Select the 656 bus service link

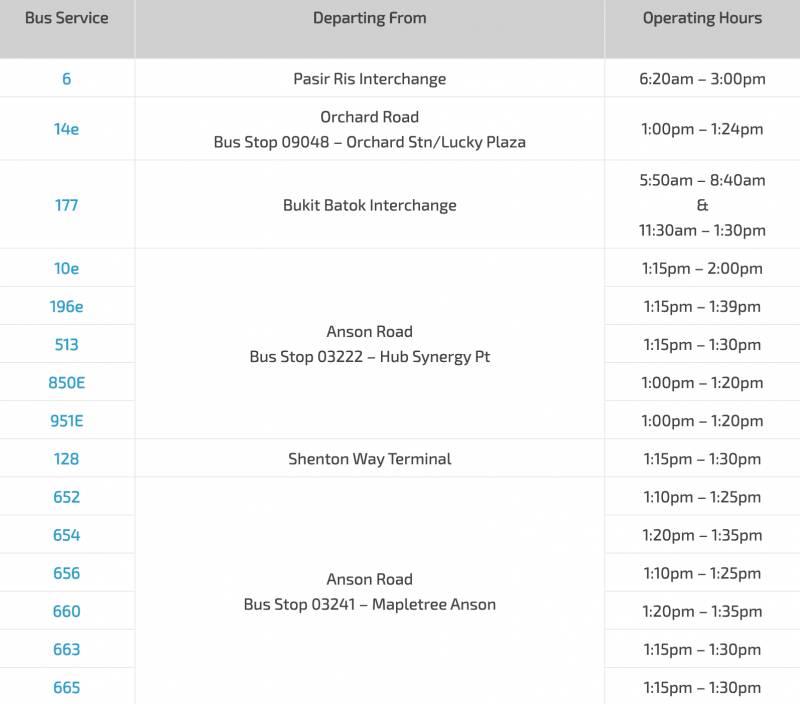[x=66, y=573]
